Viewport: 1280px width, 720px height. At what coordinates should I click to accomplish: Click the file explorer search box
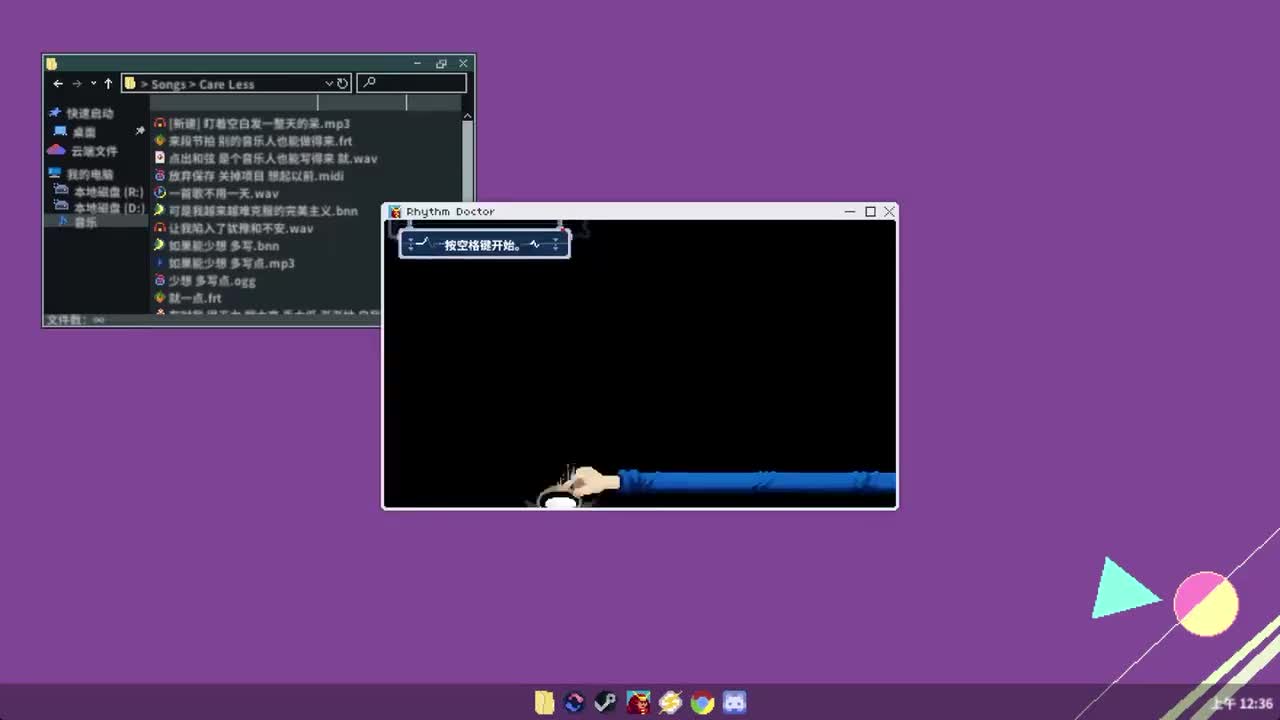point(412,83)
